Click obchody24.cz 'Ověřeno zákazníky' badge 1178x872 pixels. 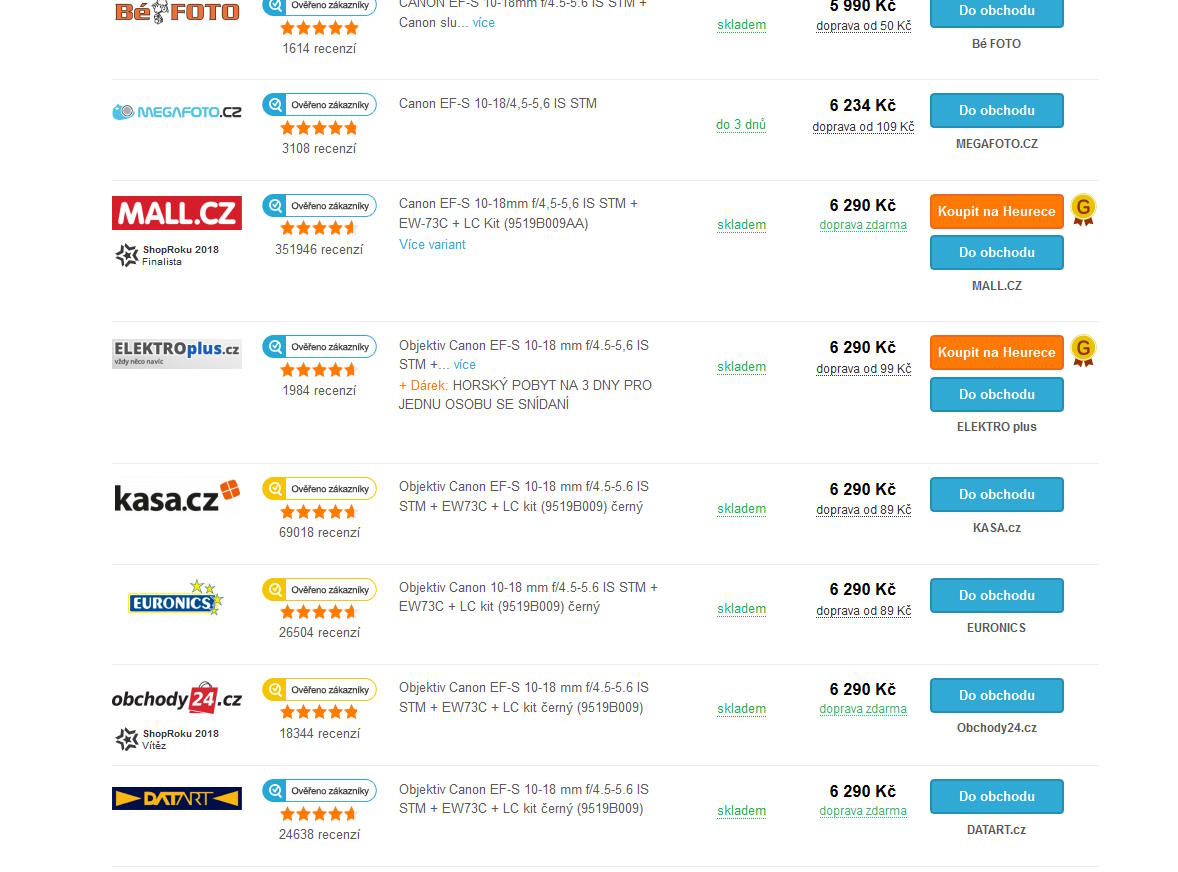tap(319, 689)
